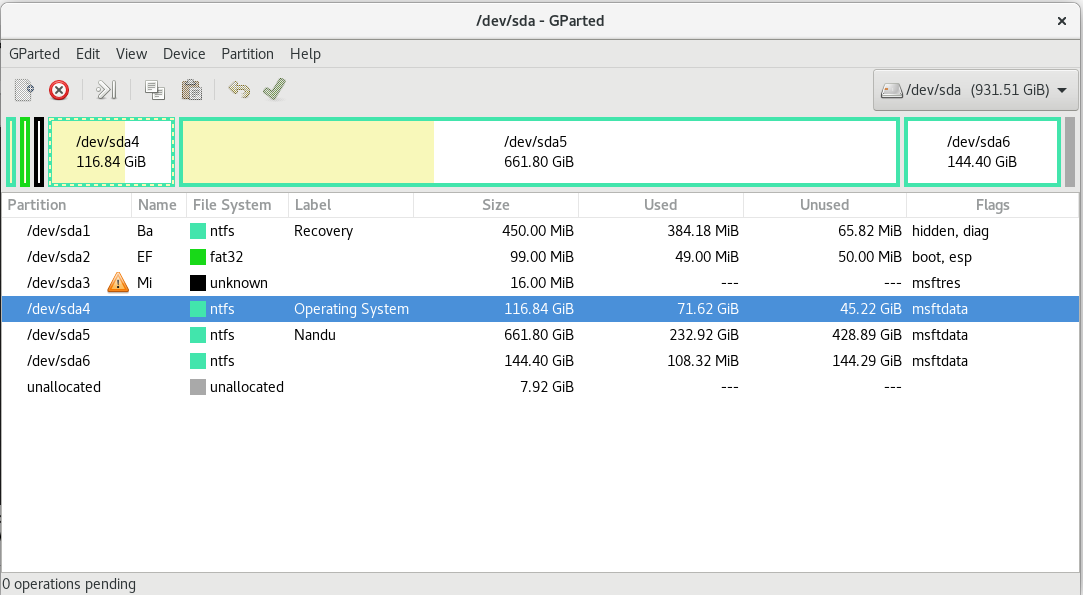Click the green fat32 color swatch

[198, 257]
